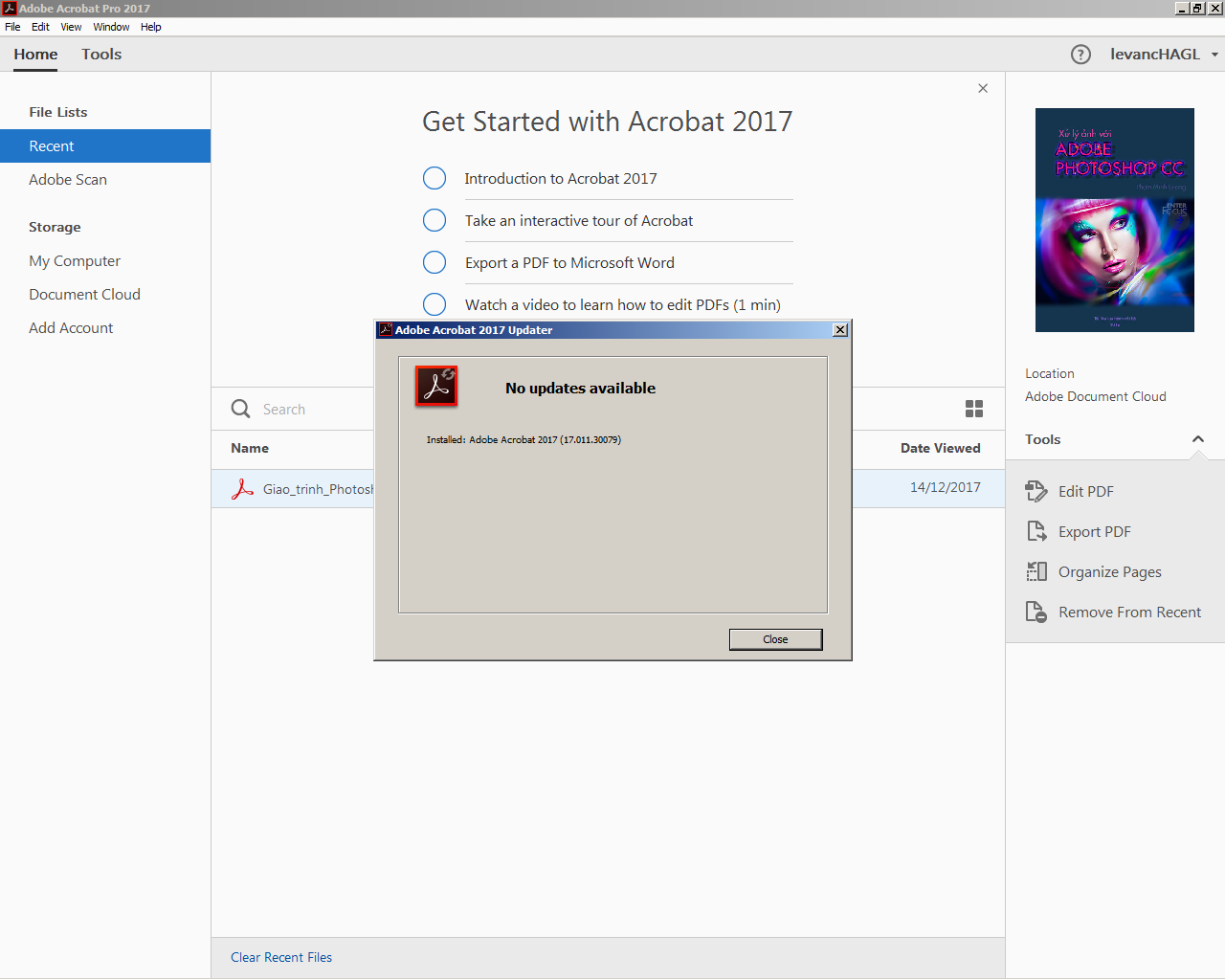Click the Remove From Recent label
The image size is (1225, 980).
point(1129,612)
